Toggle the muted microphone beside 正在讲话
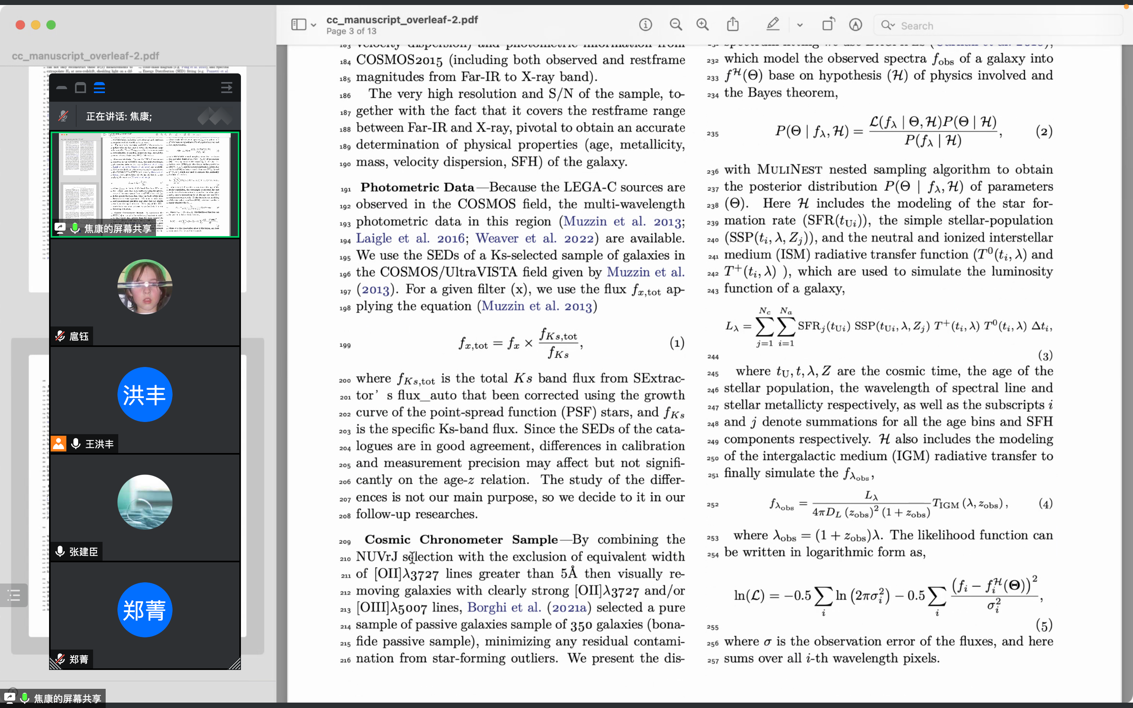1133x708 pixels. 63,116
